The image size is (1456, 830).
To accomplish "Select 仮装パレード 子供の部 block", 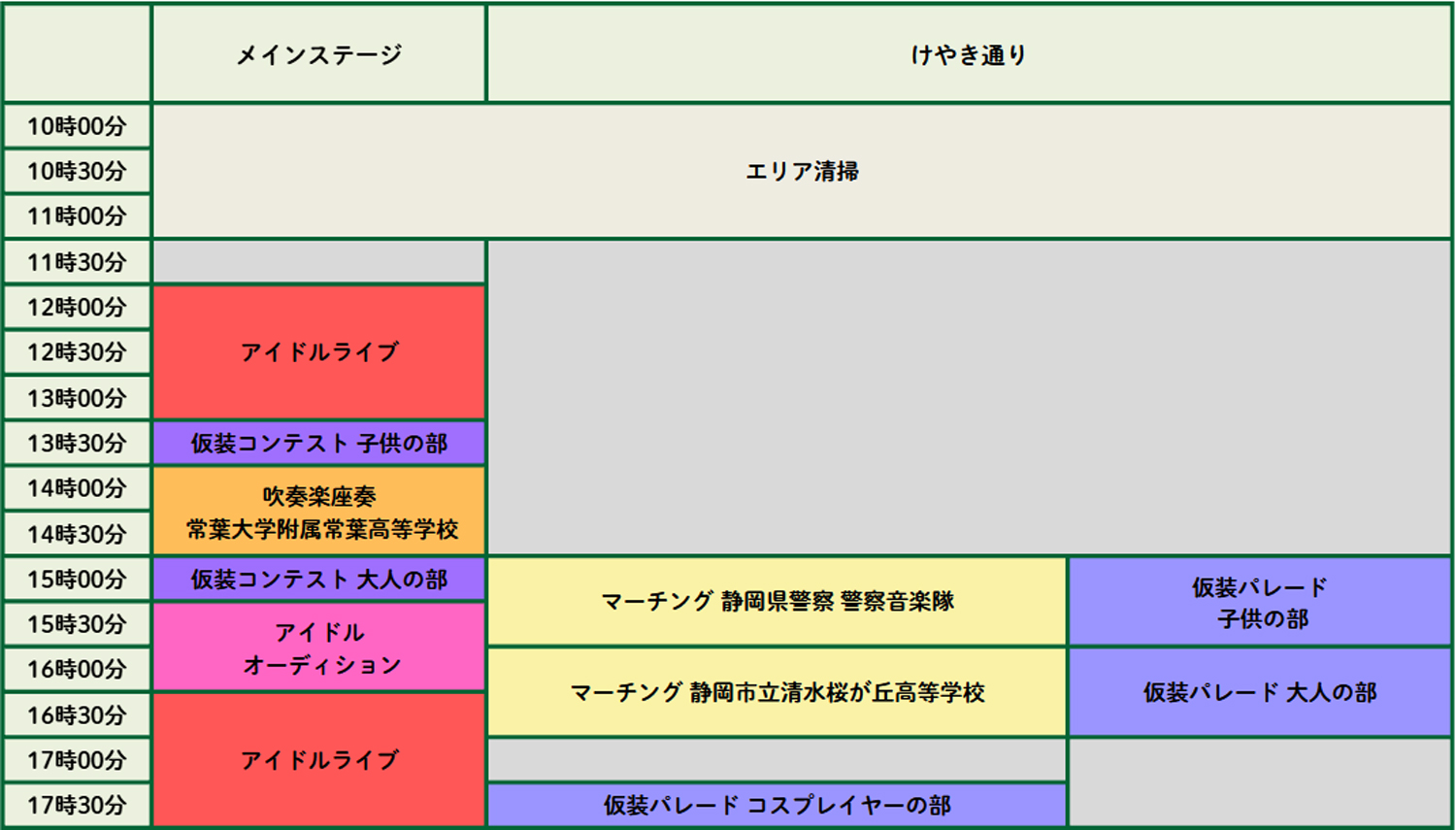I will (x=1260, y=602).
